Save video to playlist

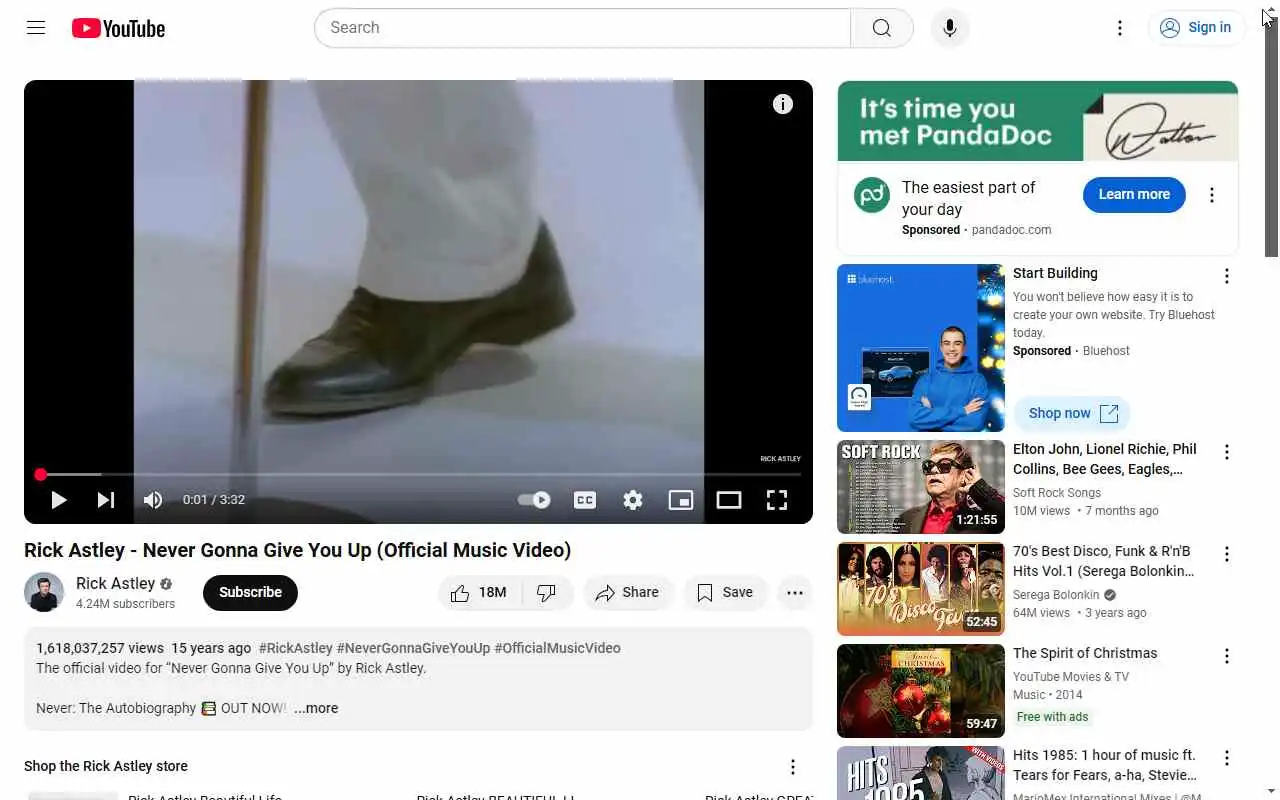coord(725,593)
